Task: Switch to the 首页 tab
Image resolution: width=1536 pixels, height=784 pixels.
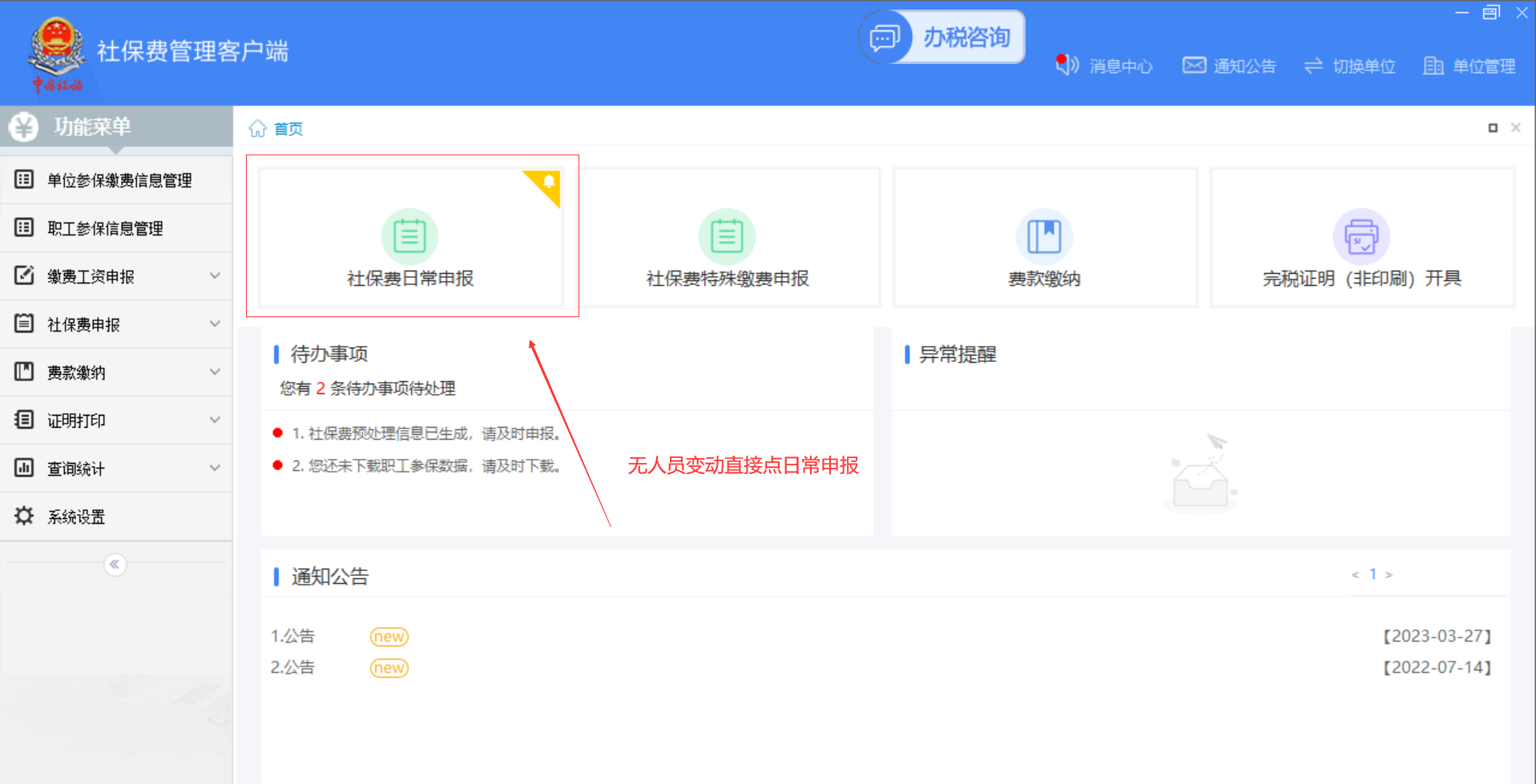Action: (287, 129)
